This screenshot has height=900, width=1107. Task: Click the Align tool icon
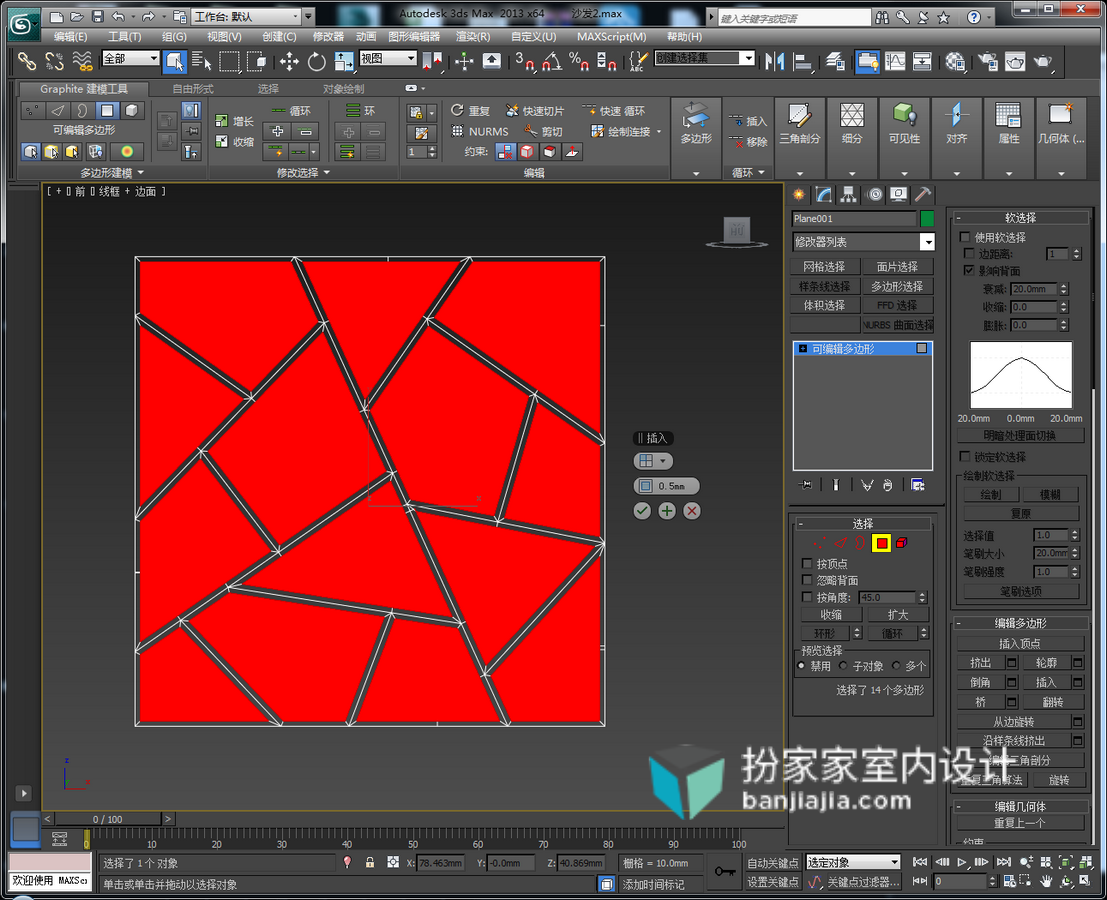[803, 61]
